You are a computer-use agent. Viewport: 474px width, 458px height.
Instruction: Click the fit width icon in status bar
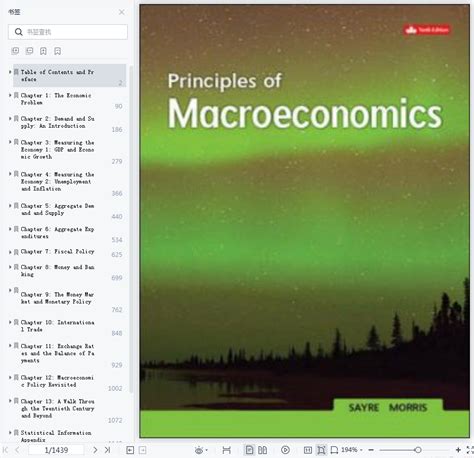[x=226, y=450]
